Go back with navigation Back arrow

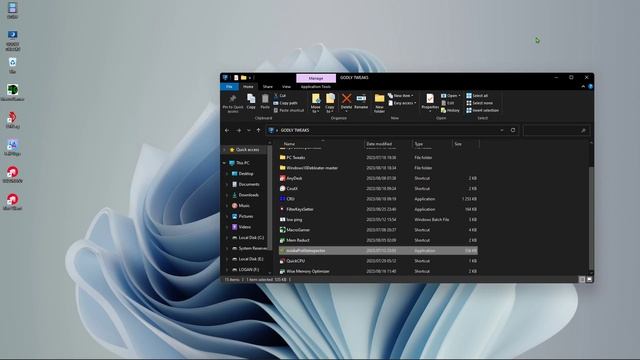(x=227, y=130)
